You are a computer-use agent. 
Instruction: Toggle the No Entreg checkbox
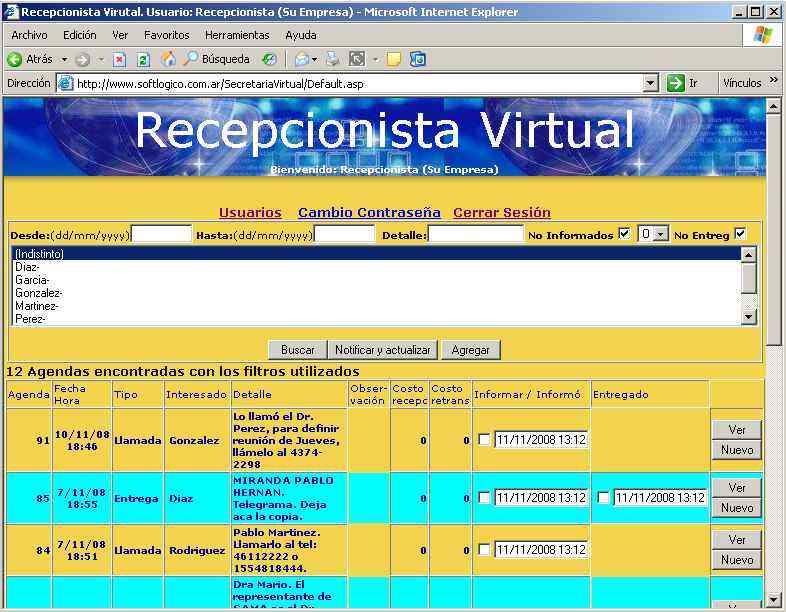point(740,234)
